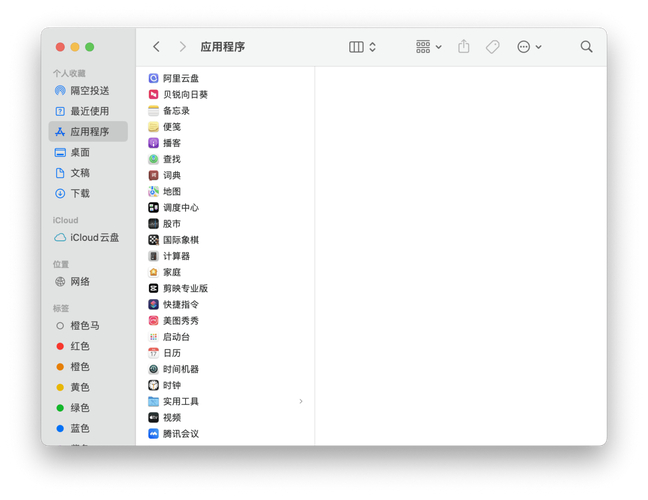The height and width of the screenshot is (500, 648).
Task: Go forward with the right arrow
Action: (x=182, y=47)
